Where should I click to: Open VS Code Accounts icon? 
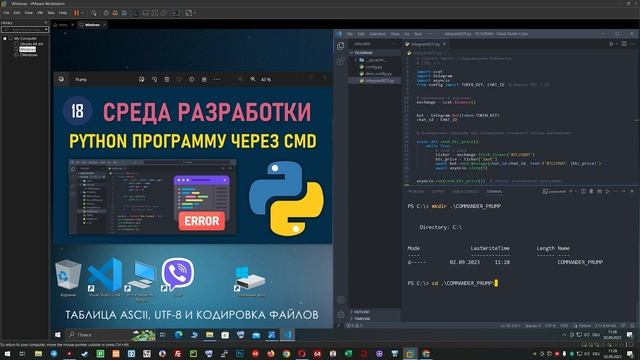coord(340,300)
